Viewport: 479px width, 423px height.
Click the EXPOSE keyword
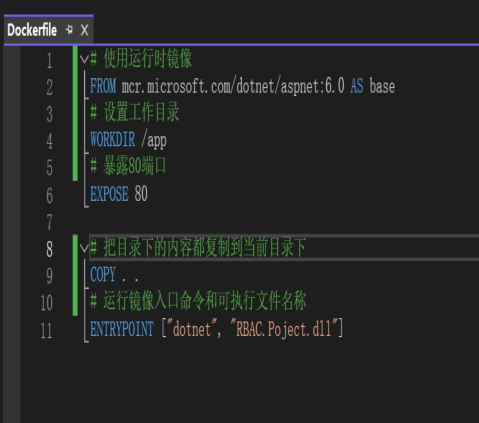(x=109, y=194)
